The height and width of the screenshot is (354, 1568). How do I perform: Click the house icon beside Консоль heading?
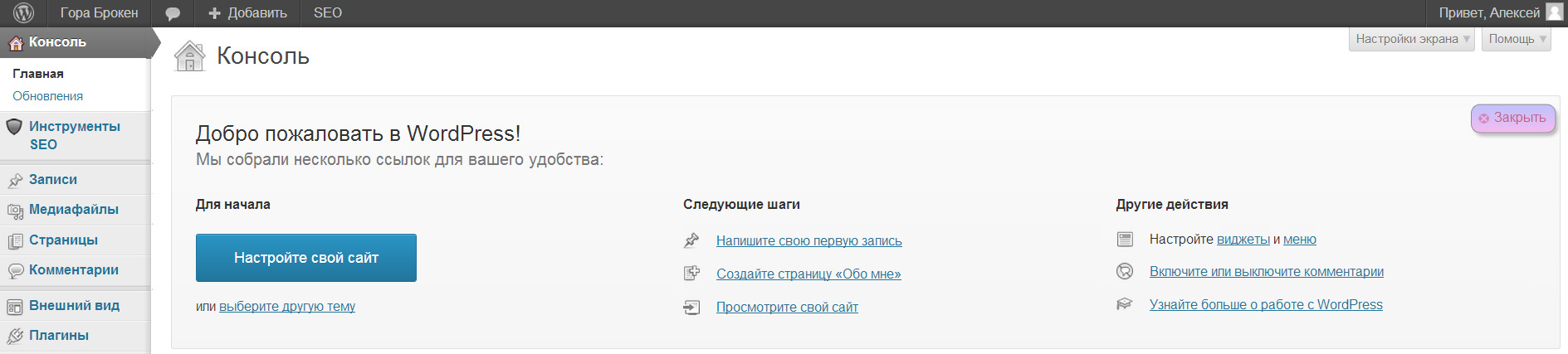point(189,56)
